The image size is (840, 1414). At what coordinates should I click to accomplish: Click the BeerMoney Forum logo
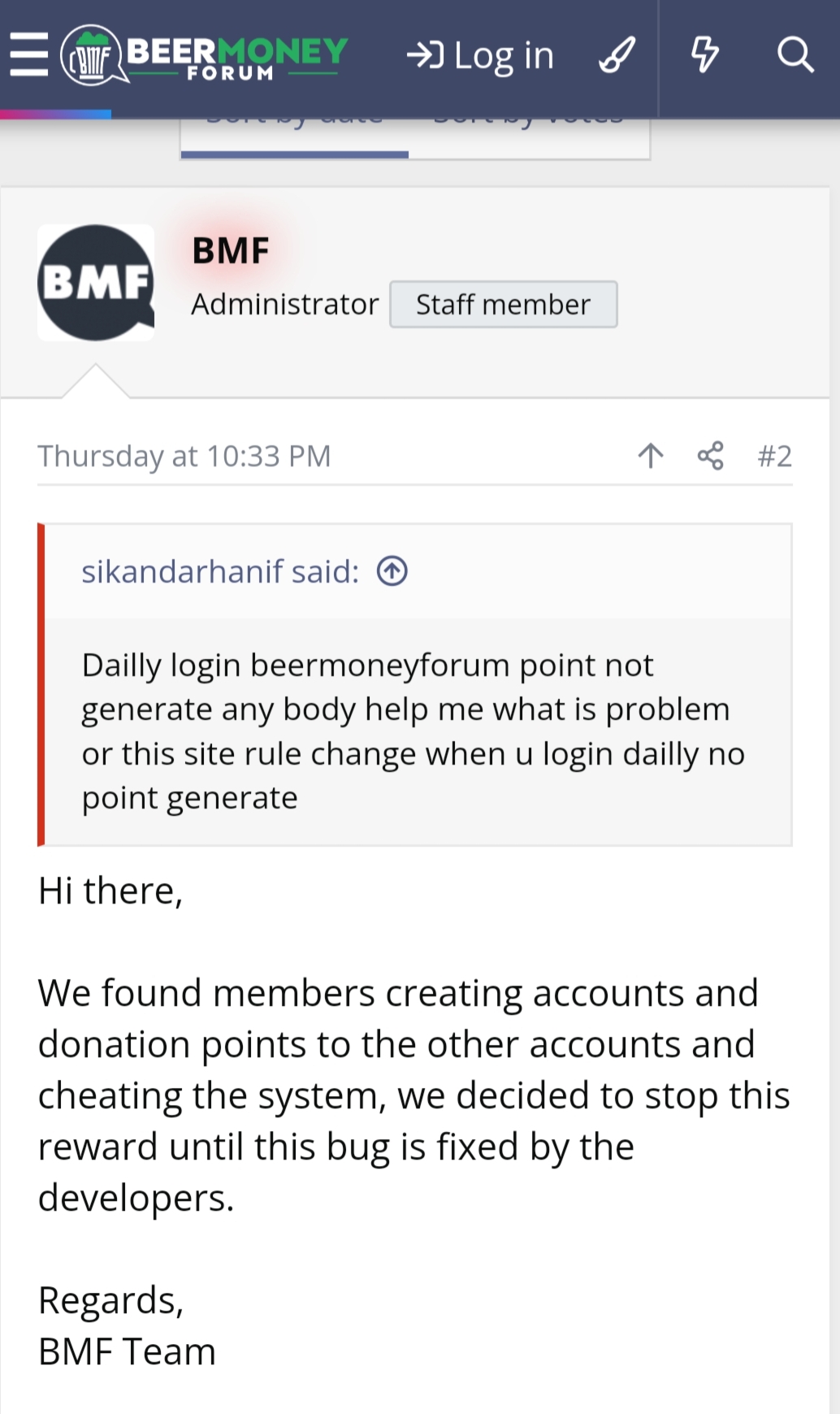(x=205, y=55)
